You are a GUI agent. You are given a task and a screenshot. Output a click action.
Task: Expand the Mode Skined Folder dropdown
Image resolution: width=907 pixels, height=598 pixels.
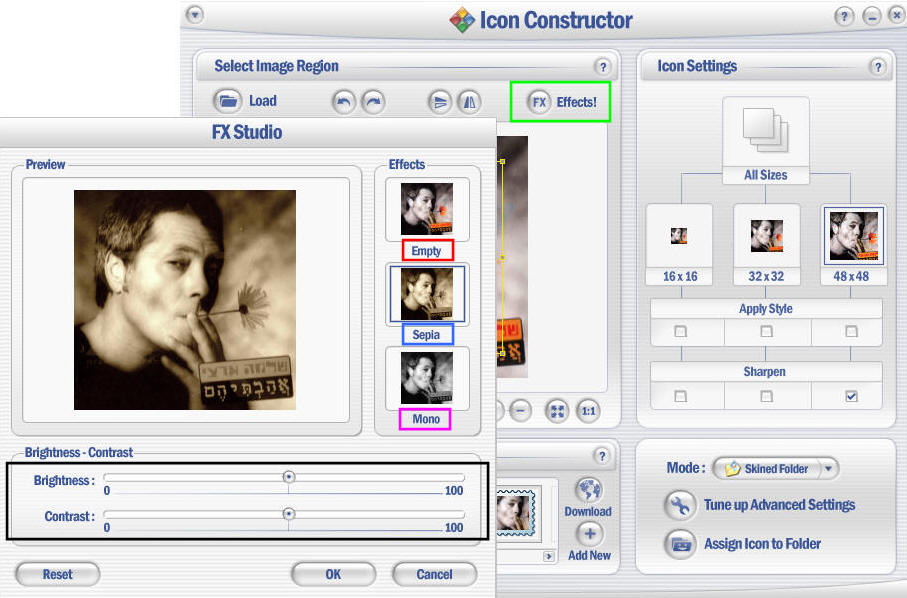click(x=829, y=468)
